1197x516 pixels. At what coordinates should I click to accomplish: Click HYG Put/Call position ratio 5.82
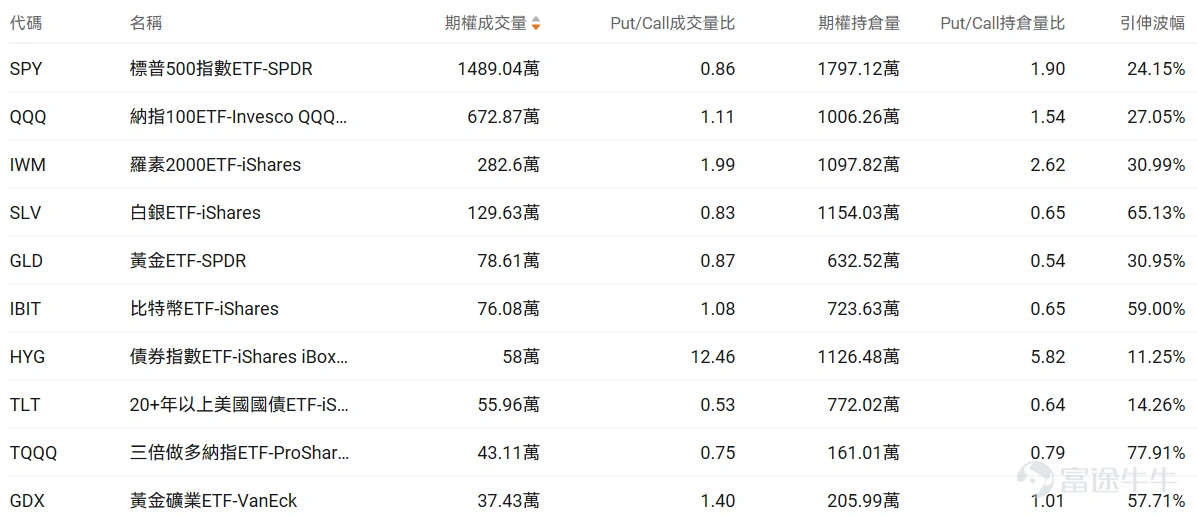pos(1047,356)
